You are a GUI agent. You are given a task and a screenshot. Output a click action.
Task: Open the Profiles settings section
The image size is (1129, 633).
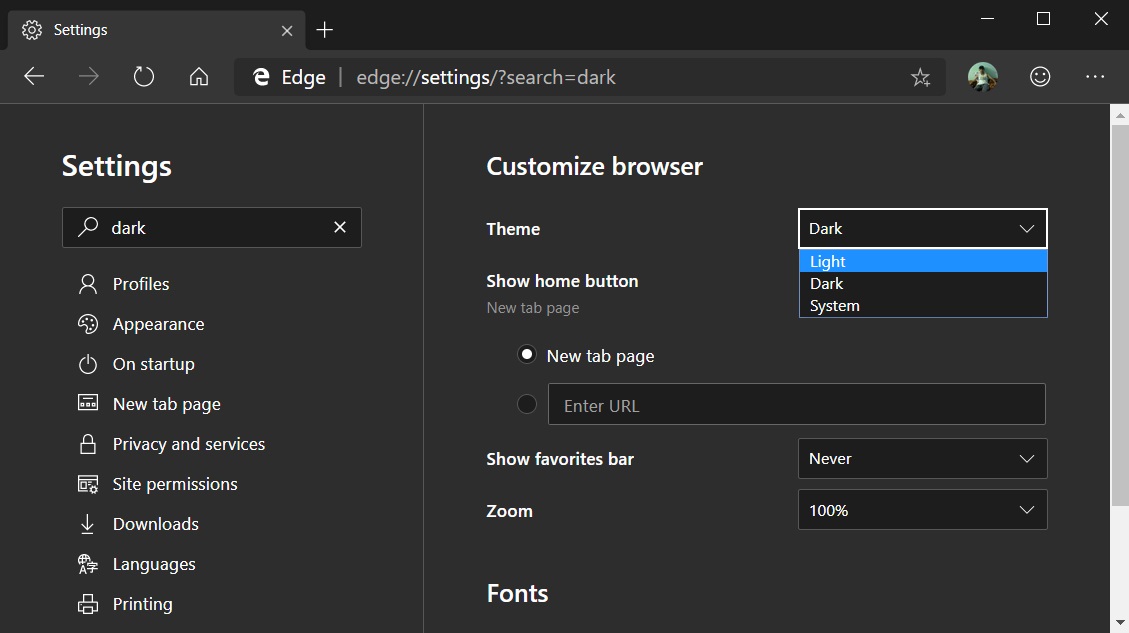click(x=140, y=283)
